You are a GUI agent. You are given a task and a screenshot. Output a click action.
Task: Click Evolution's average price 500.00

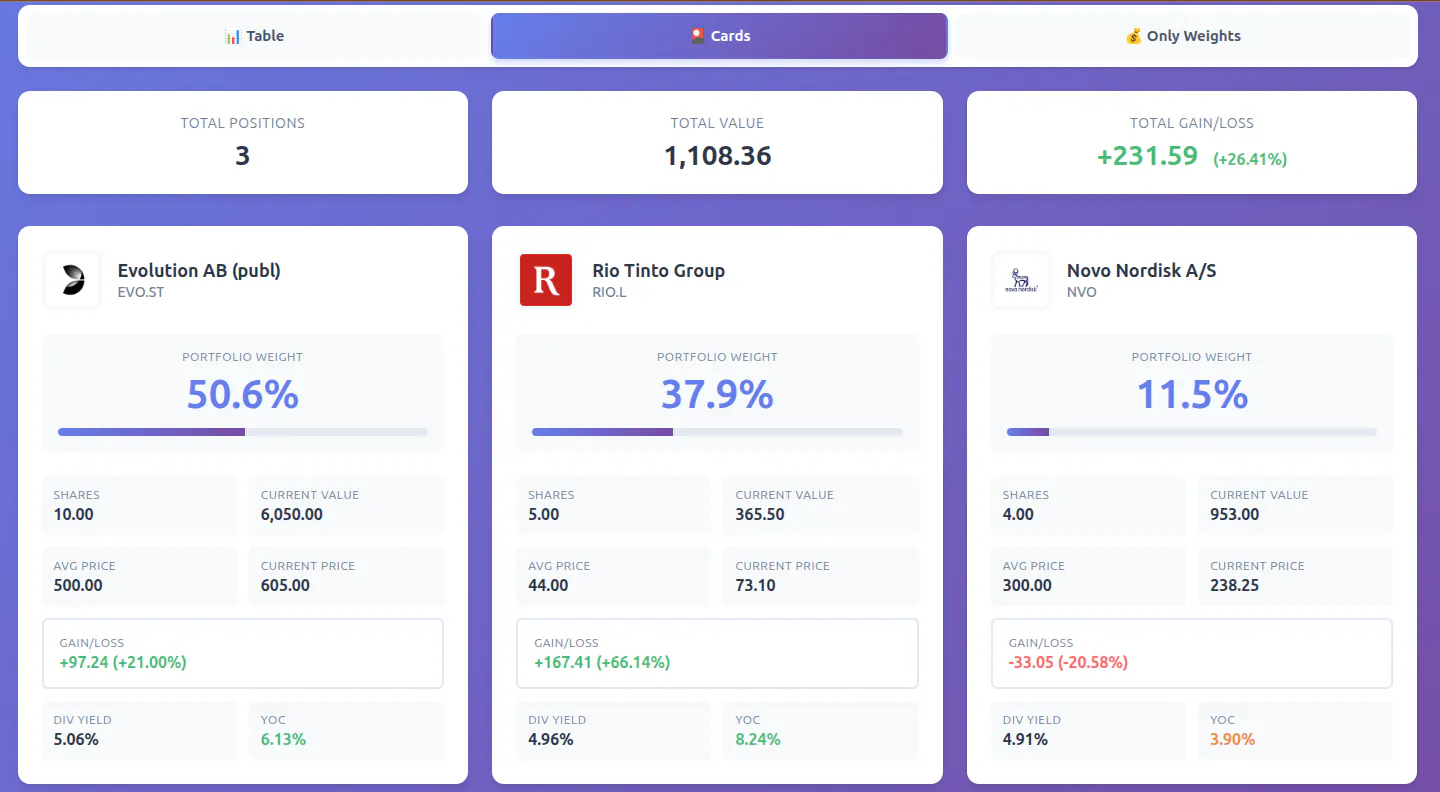(78, 585)
